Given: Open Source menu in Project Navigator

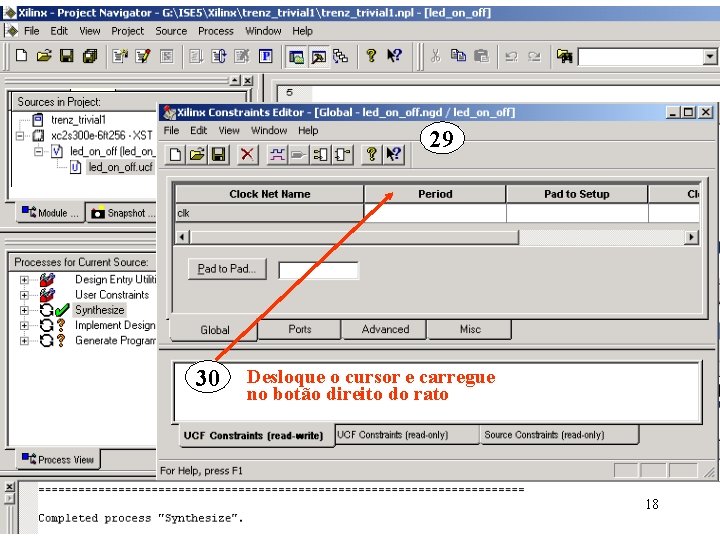Looking at the screenshot, I should pyautogui.click(x=171, y=31).
